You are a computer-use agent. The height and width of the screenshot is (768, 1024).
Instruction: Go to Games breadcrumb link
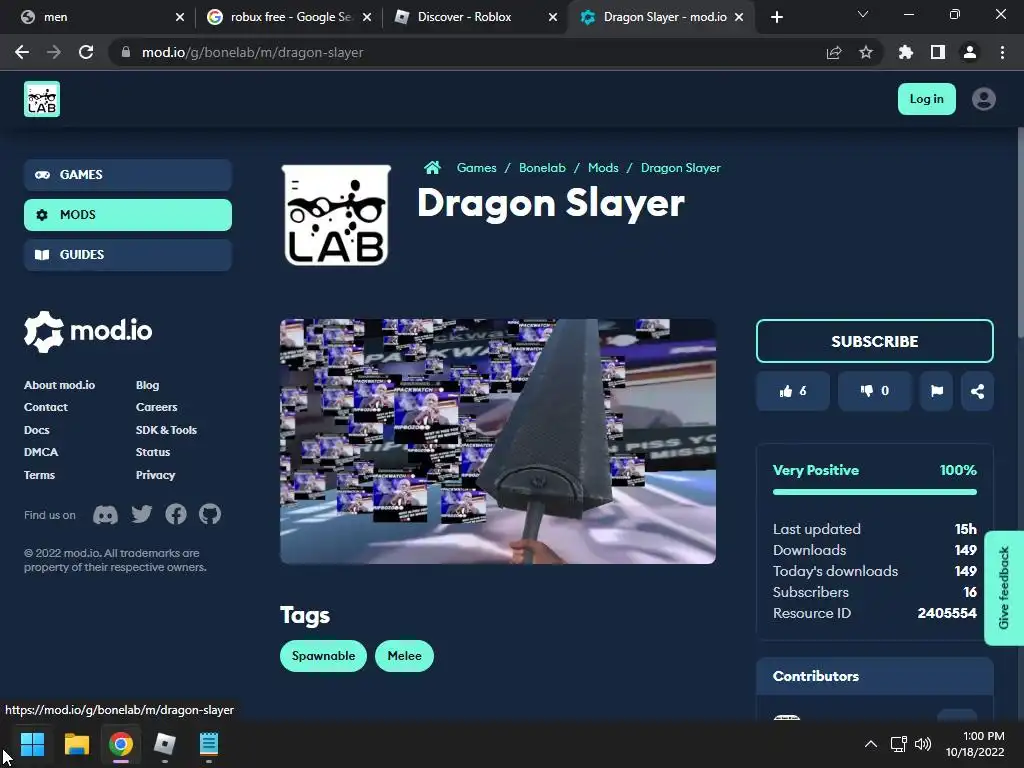coord(477,168)
